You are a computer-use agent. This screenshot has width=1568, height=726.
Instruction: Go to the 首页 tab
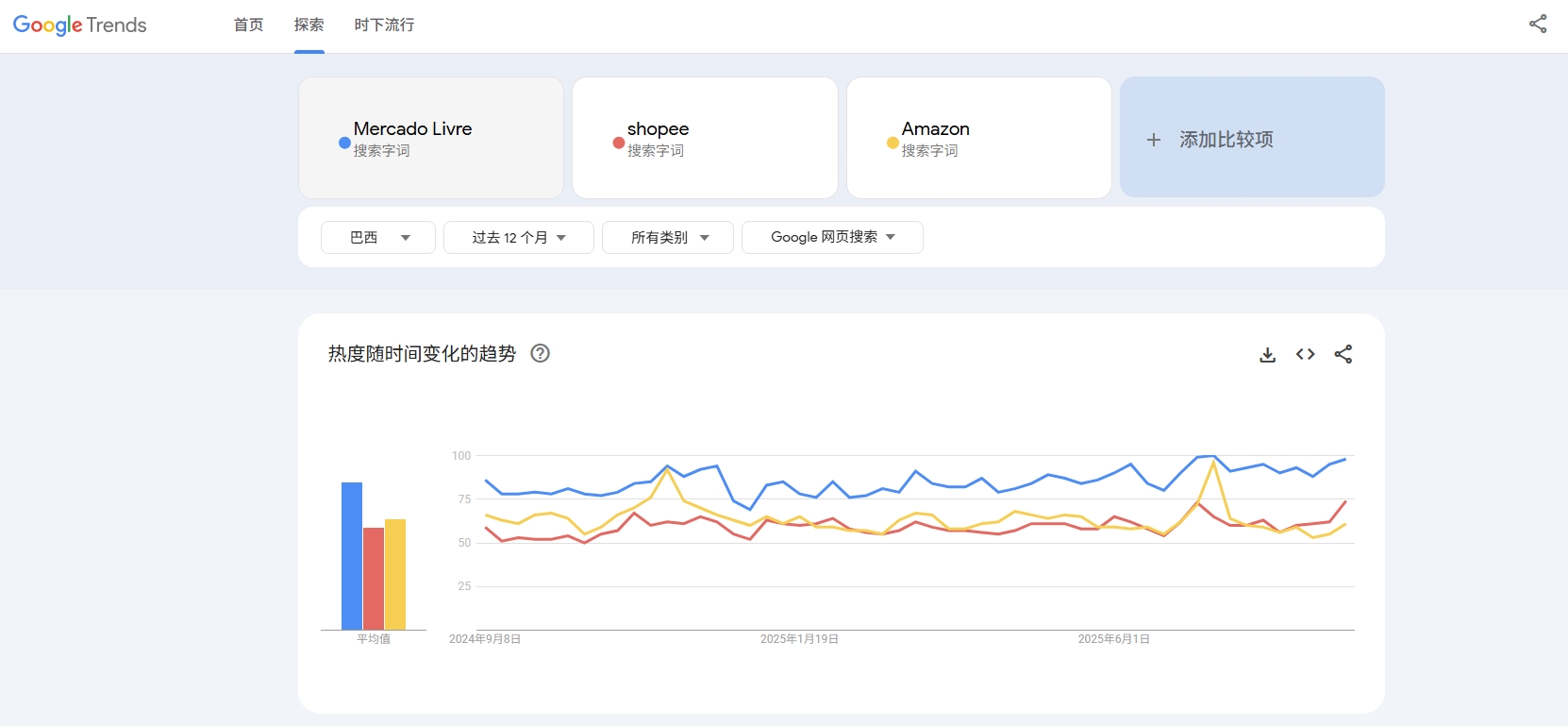[x=249, y=25]
